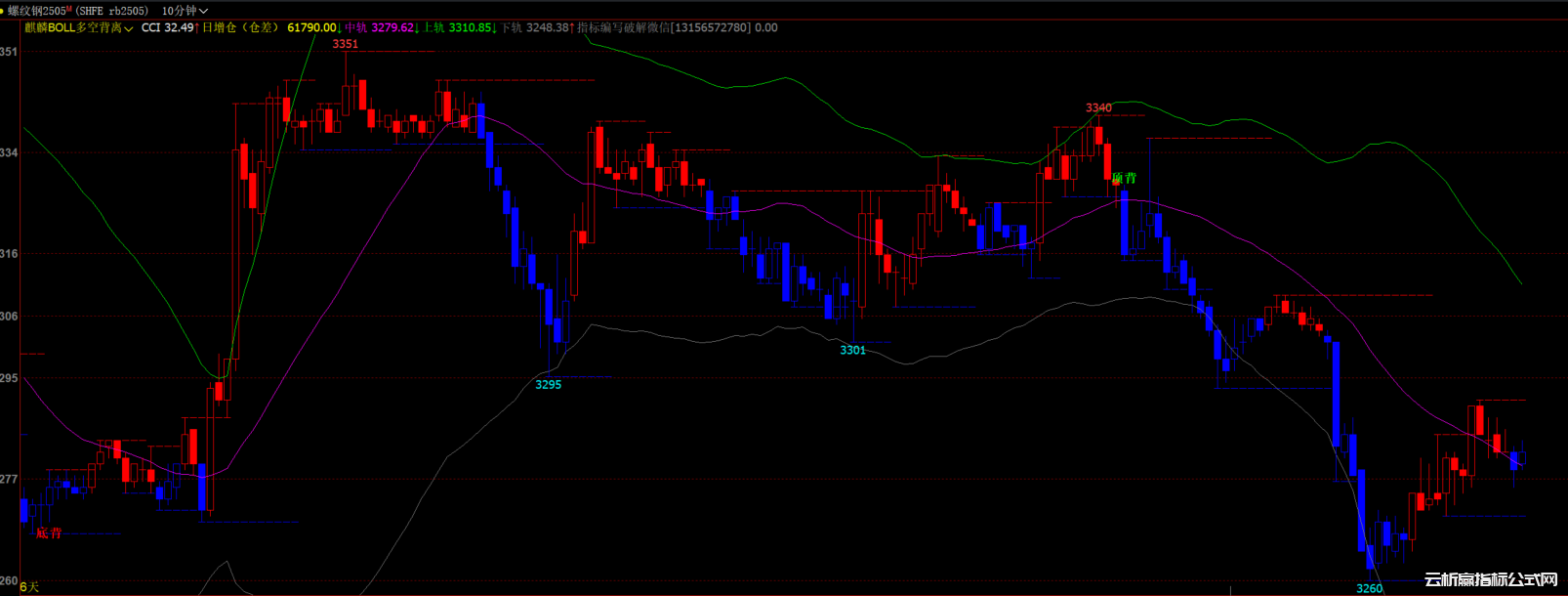Click the 螺纹钢2505 contract title

click(38, 11)
